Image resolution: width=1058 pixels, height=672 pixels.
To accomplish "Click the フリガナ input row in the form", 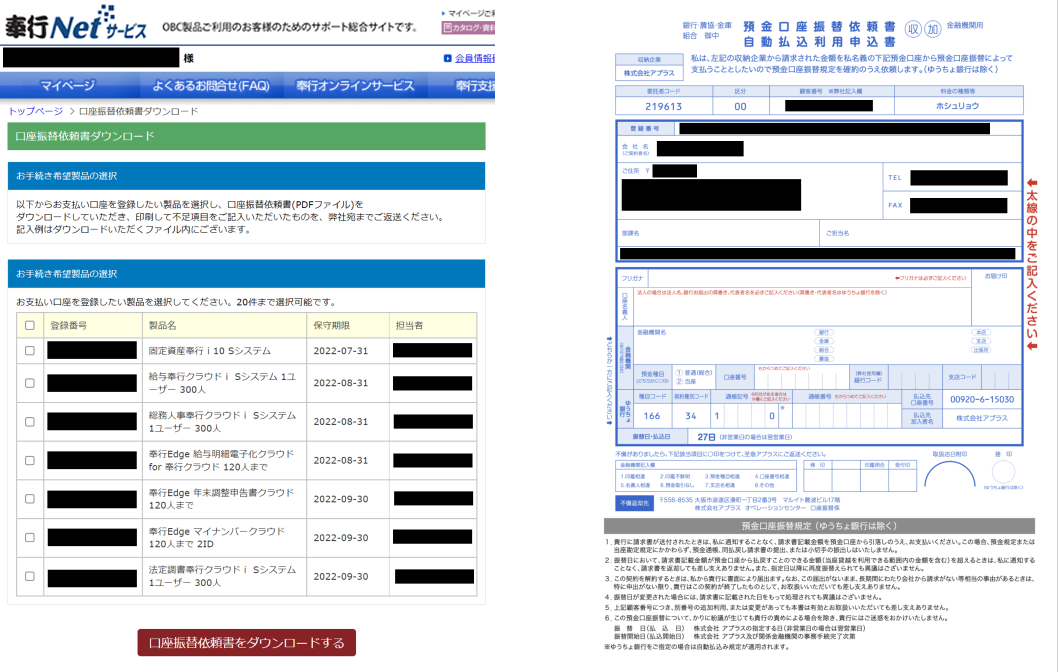I will pyautogui.click(x=794, y=278).
